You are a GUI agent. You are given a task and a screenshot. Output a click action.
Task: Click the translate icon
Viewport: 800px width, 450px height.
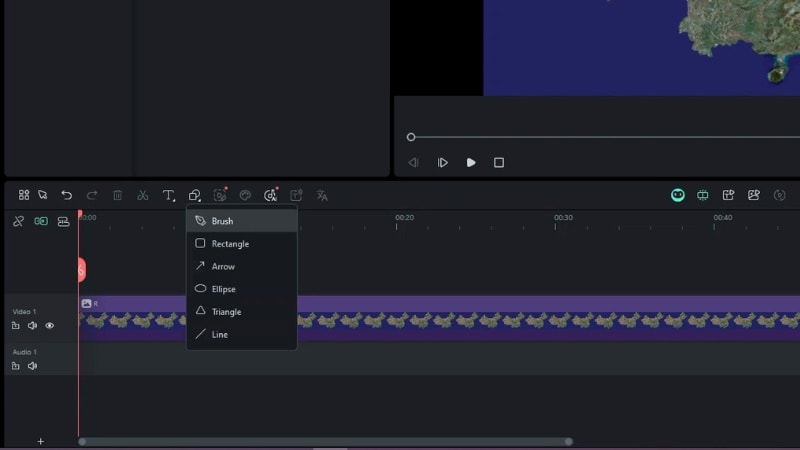point(321,195)
